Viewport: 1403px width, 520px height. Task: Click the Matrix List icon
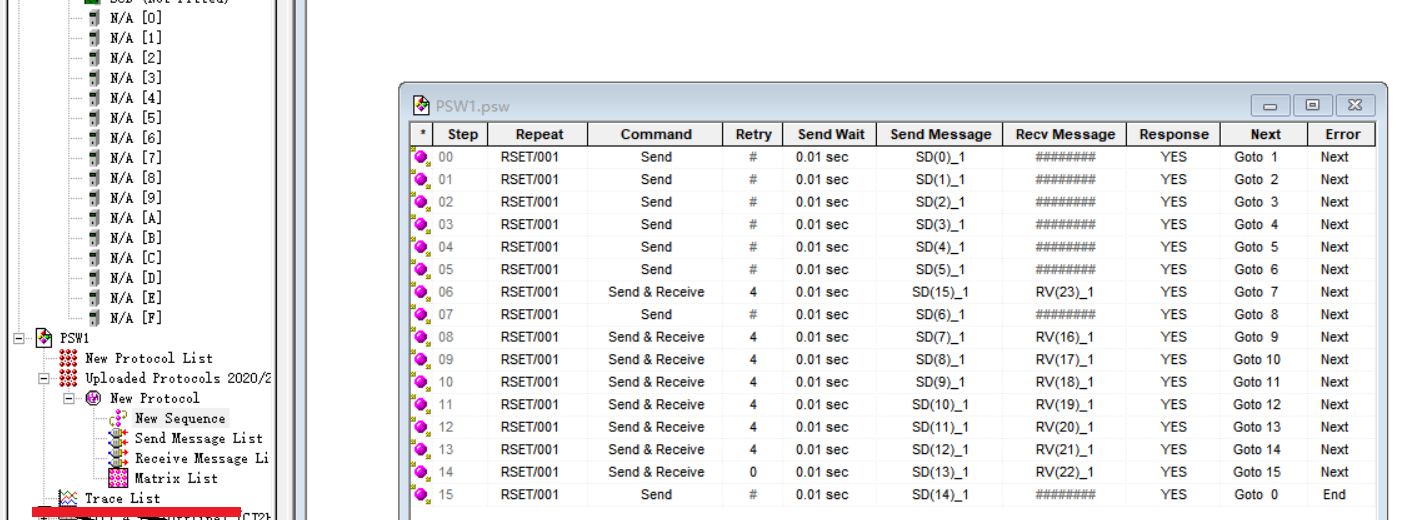[119, 478]
